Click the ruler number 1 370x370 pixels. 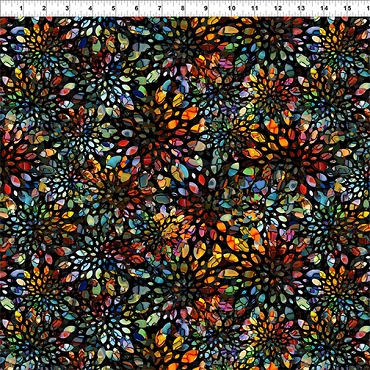click(x=22, y=8)
